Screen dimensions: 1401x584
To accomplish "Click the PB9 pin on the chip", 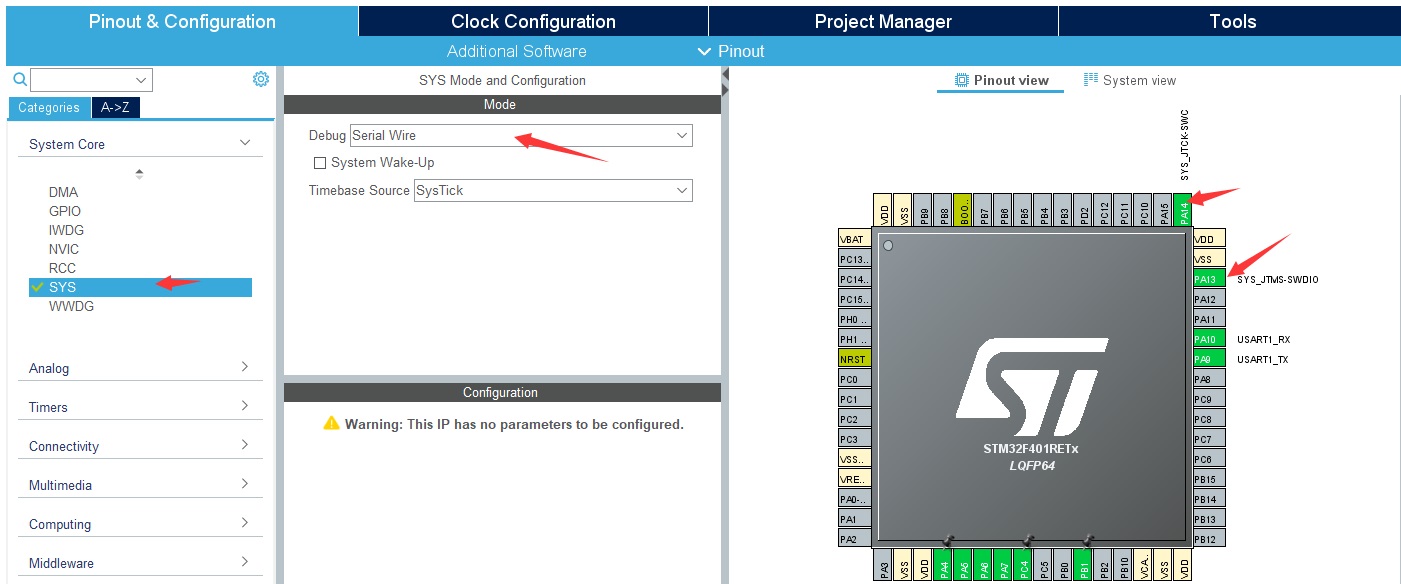I will 923,210.
